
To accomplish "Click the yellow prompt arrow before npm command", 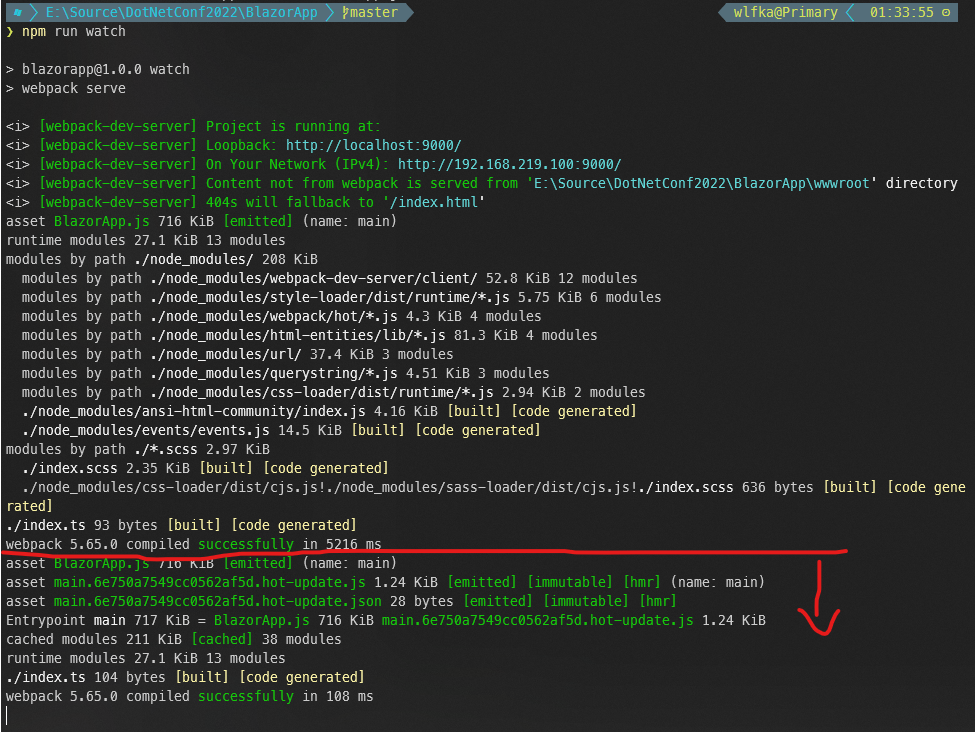I will 10,31.
